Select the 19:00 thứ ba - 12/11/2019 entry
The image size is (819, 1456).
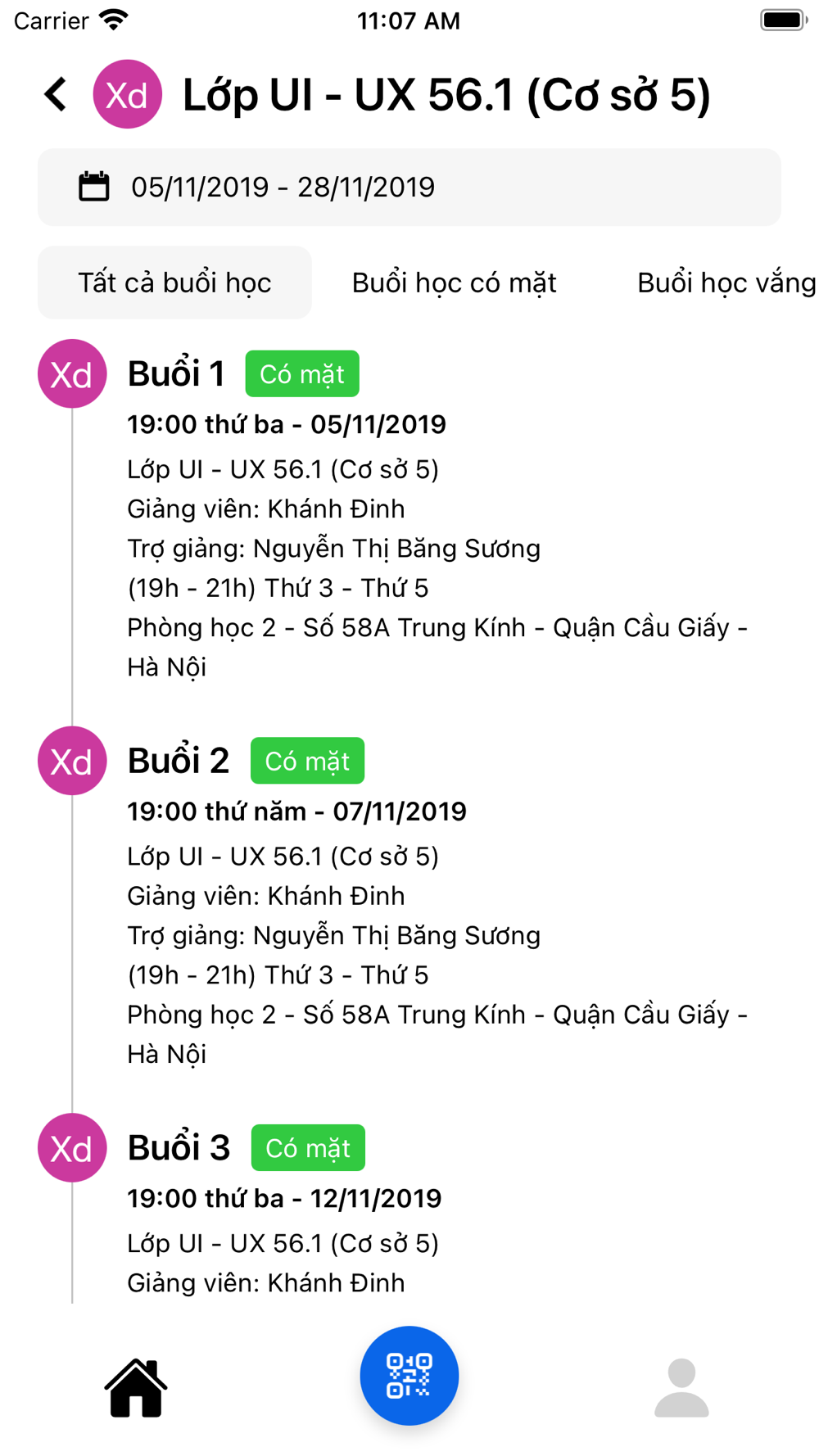[284, 1198]
